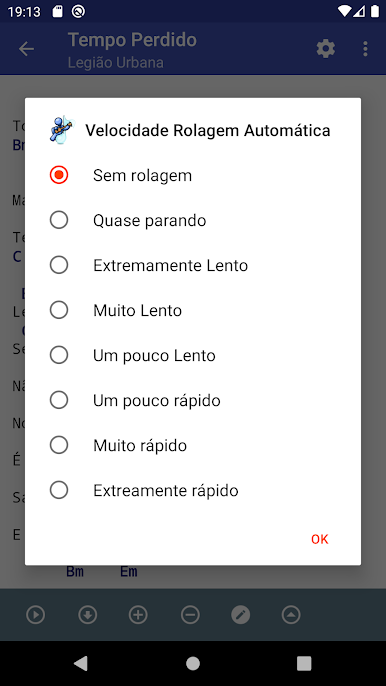Screen dimensions: 386x686
Task: Select Extremamente Lento radio button
Action: coord(193,265)
